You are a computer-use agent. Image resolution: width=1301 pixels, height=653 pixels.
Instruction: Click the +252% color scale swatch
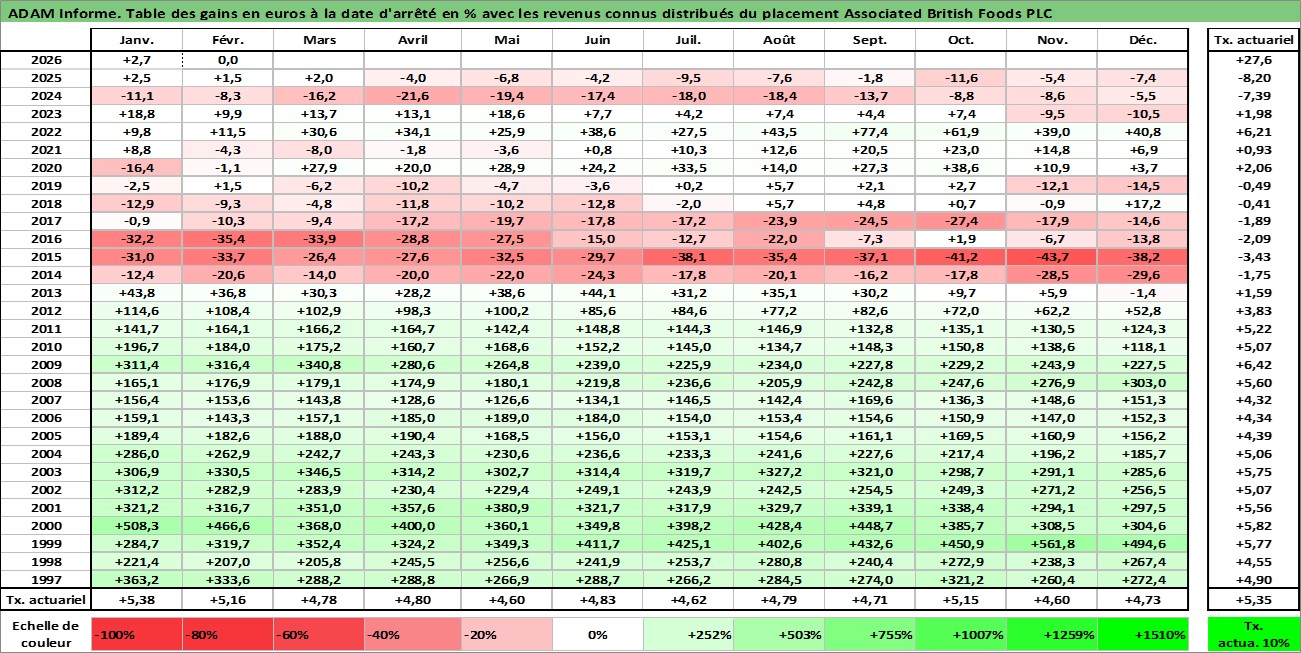[x=688, y=634]
